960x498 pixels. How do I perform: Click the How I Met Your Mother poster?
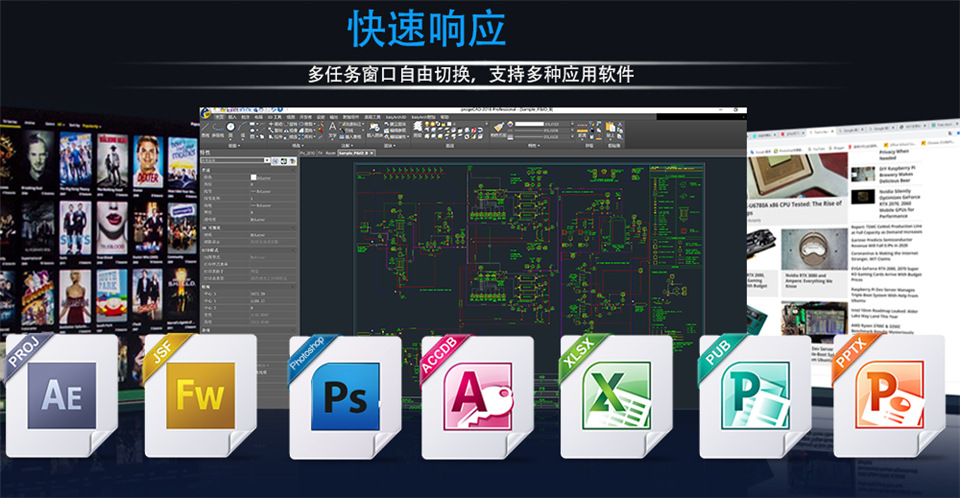182,163
